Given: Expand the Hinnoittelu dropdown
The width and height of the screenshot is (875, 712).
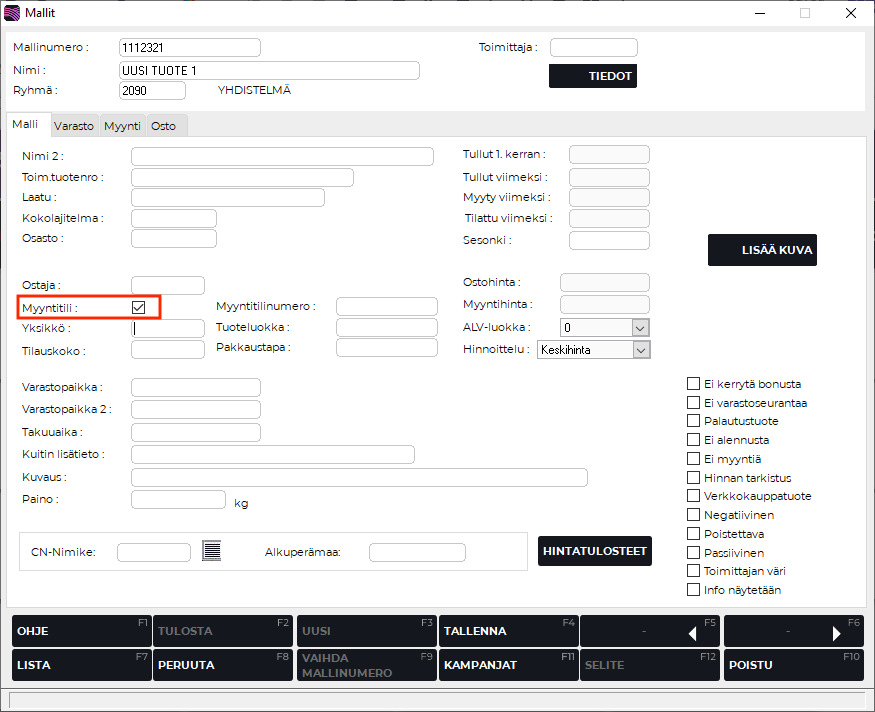Looking at the screenshot, I should coord(640,350).
